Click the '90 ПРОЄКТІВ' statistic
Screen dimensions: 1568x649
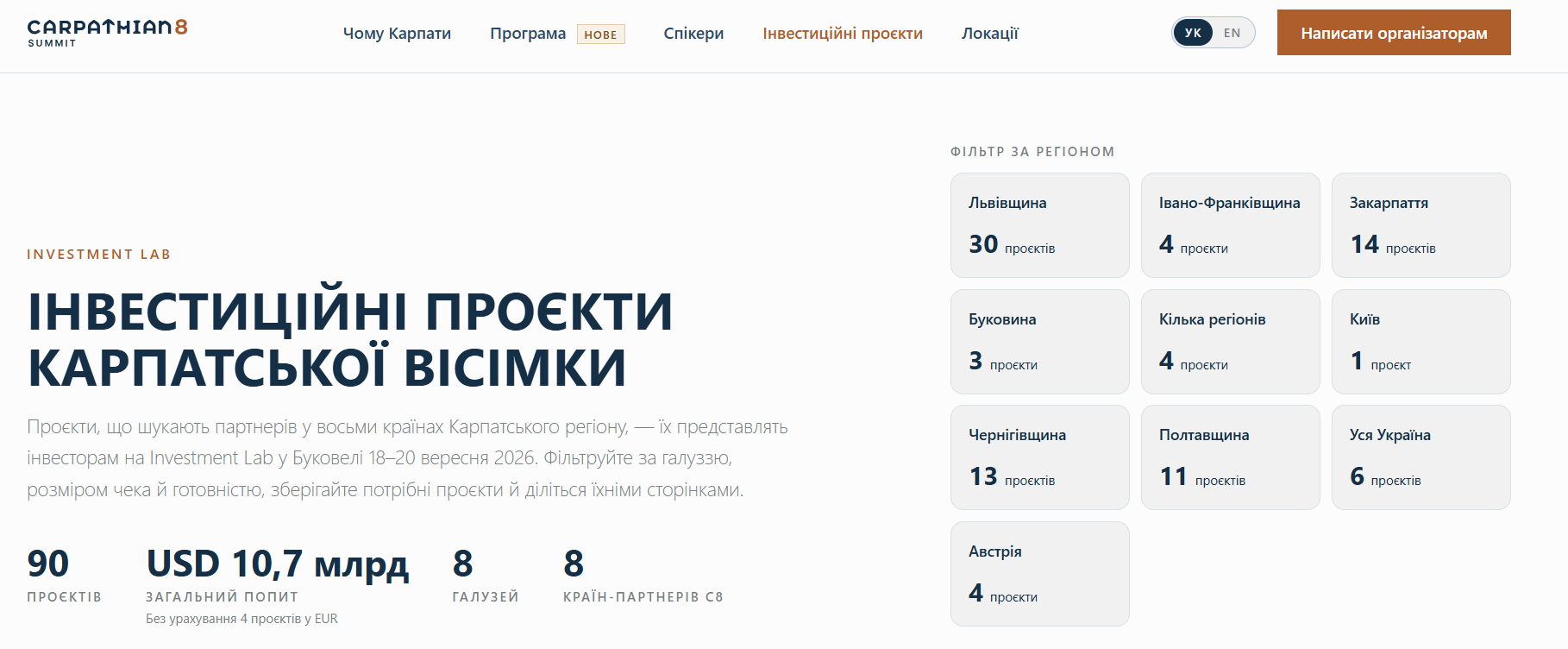(x=64, y=575)
